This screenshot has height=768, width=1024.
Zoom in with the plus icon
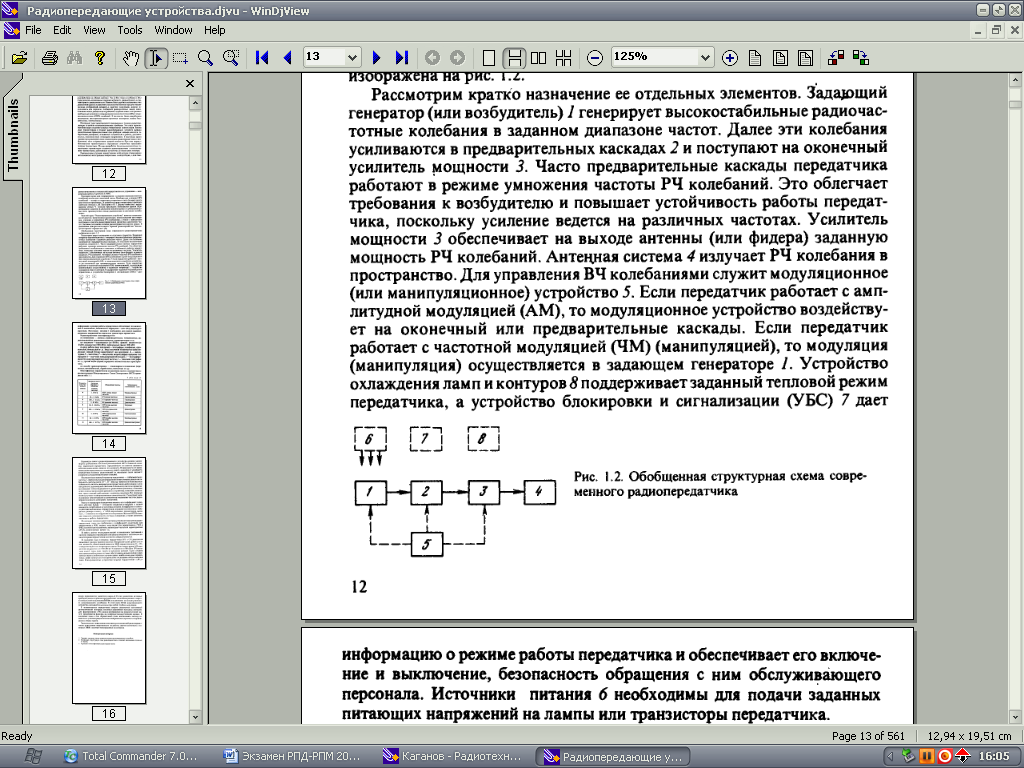pos(729,58)
